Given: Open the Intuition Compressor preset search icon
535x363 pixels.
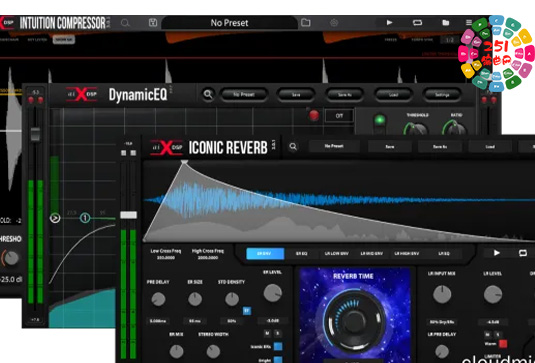Looking at the screenshot, I should click(125, 23).
